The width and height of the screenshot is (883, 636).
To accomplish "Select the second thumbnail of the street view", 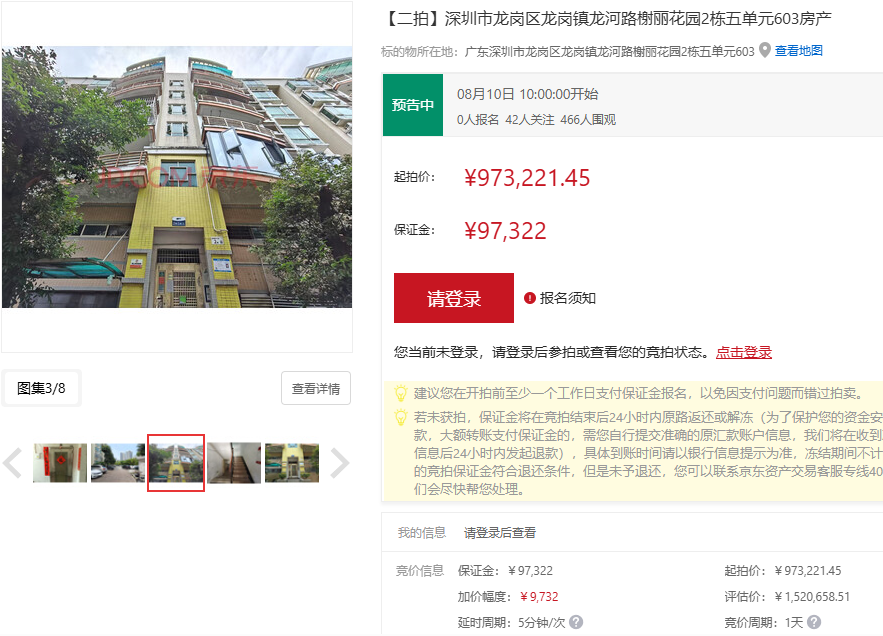I will tap(118, 463).
